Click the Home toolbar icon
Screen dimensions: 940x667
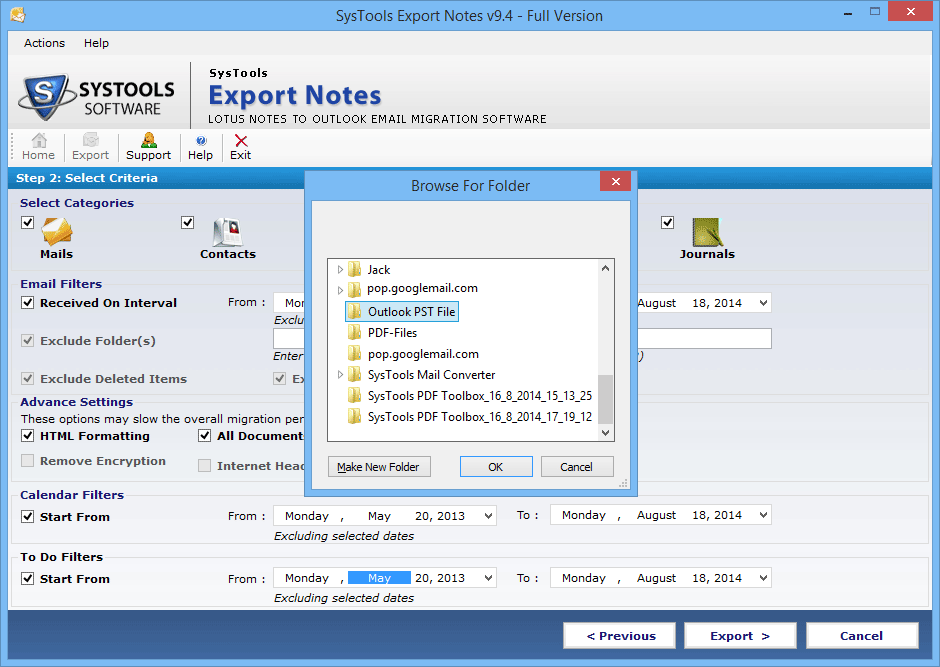coord(38,141)
